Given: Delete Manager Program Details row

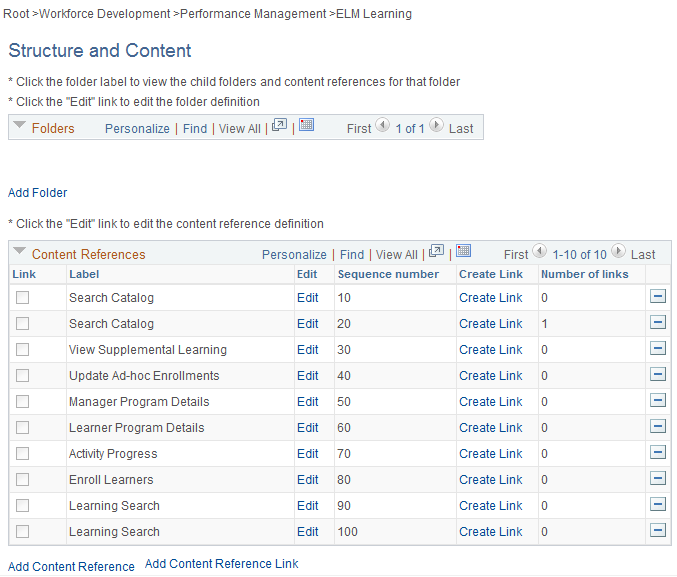Looking at the screenshot, I should (658, 400).
